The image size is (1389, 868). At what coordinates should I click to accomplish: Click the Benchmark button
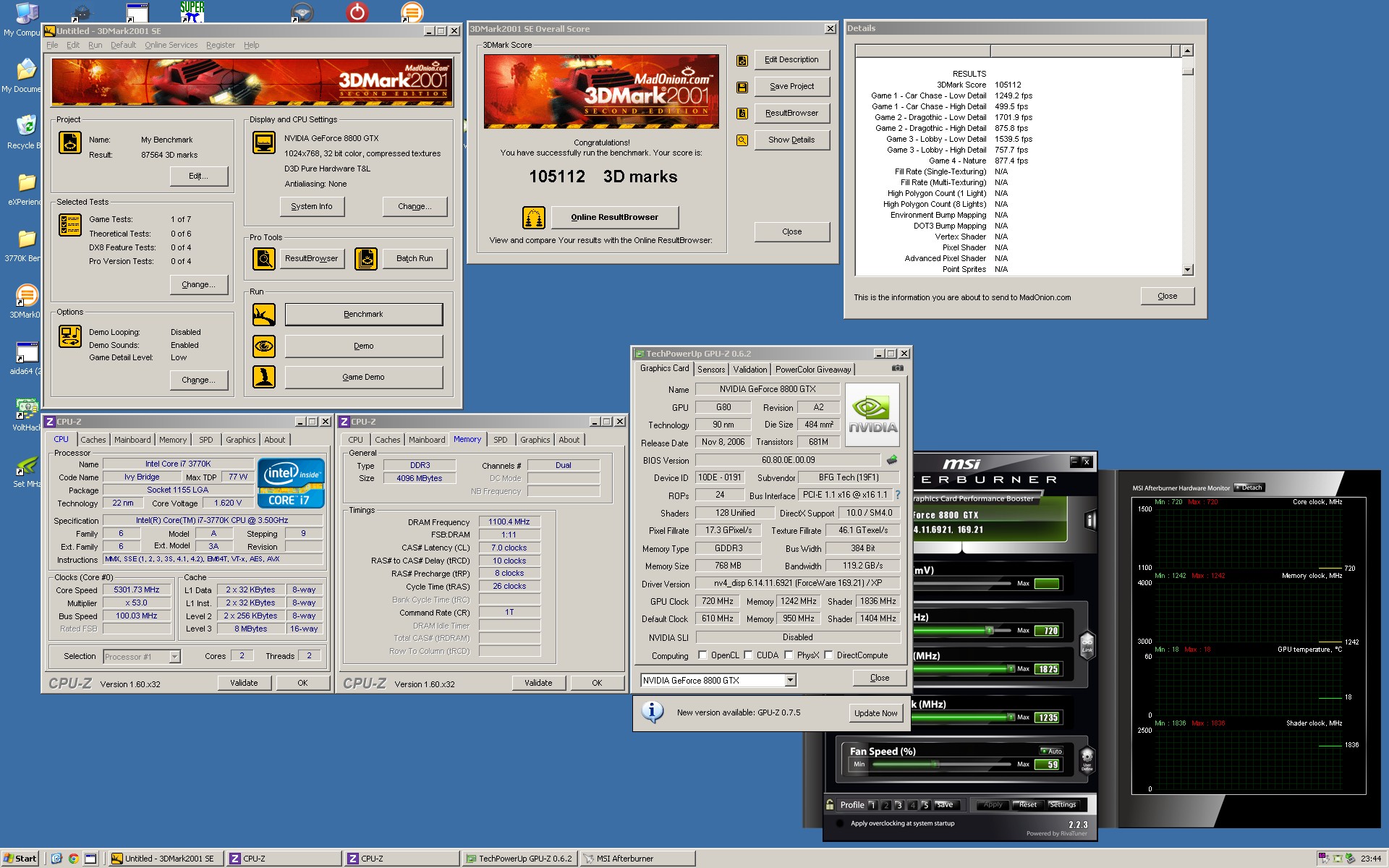pyautogui.click(x=363, y=315)
